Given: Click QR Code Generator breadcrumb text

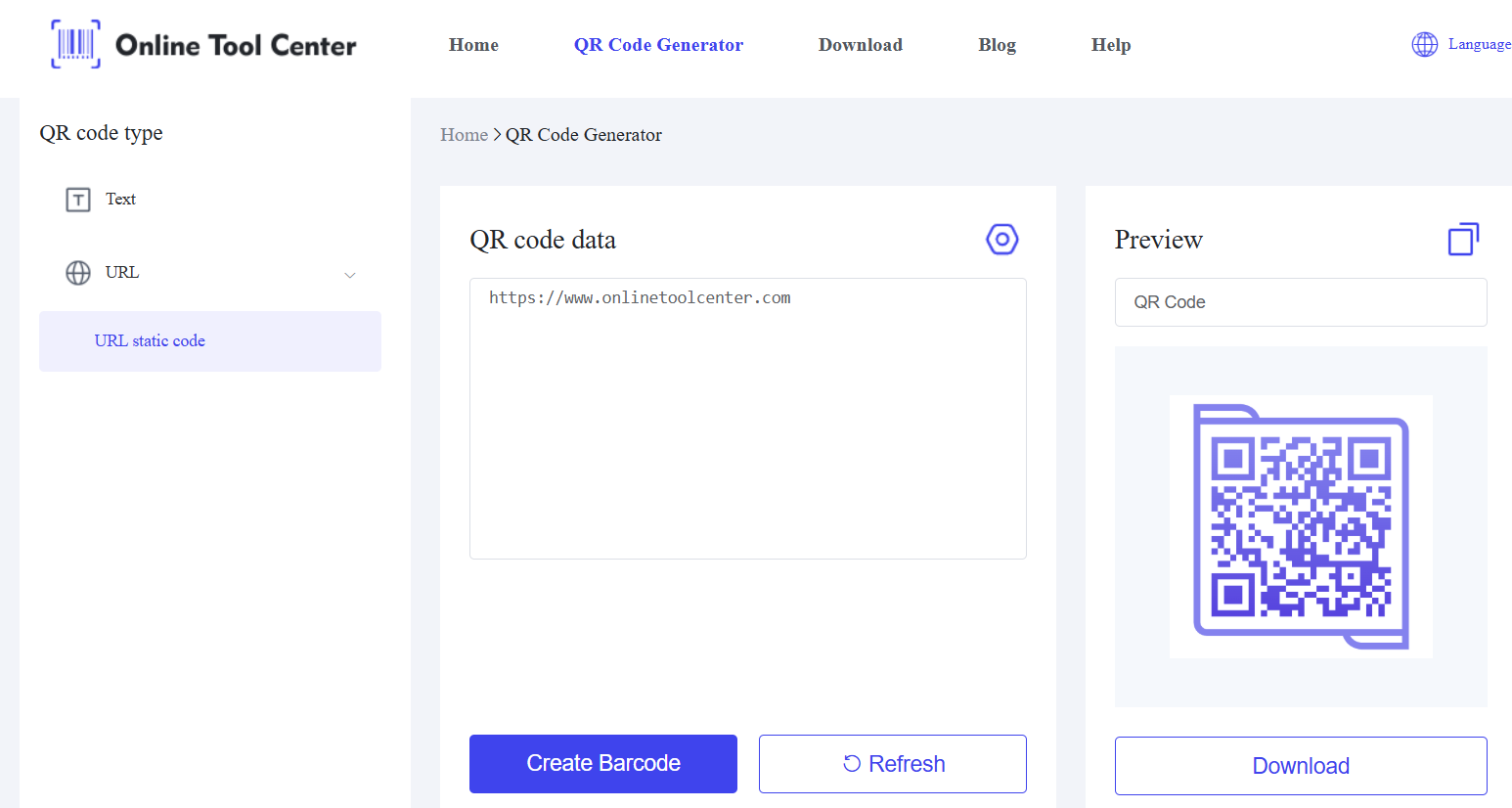Looking at the screenshot, I should (584, 135).
